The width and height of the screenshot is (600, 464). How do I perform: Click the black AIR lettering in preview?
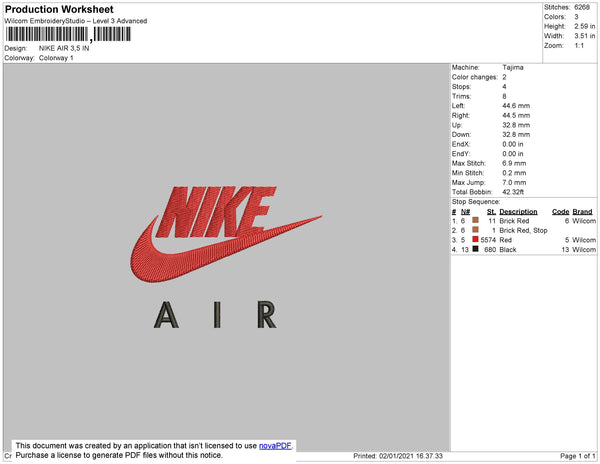coord(215,315)
